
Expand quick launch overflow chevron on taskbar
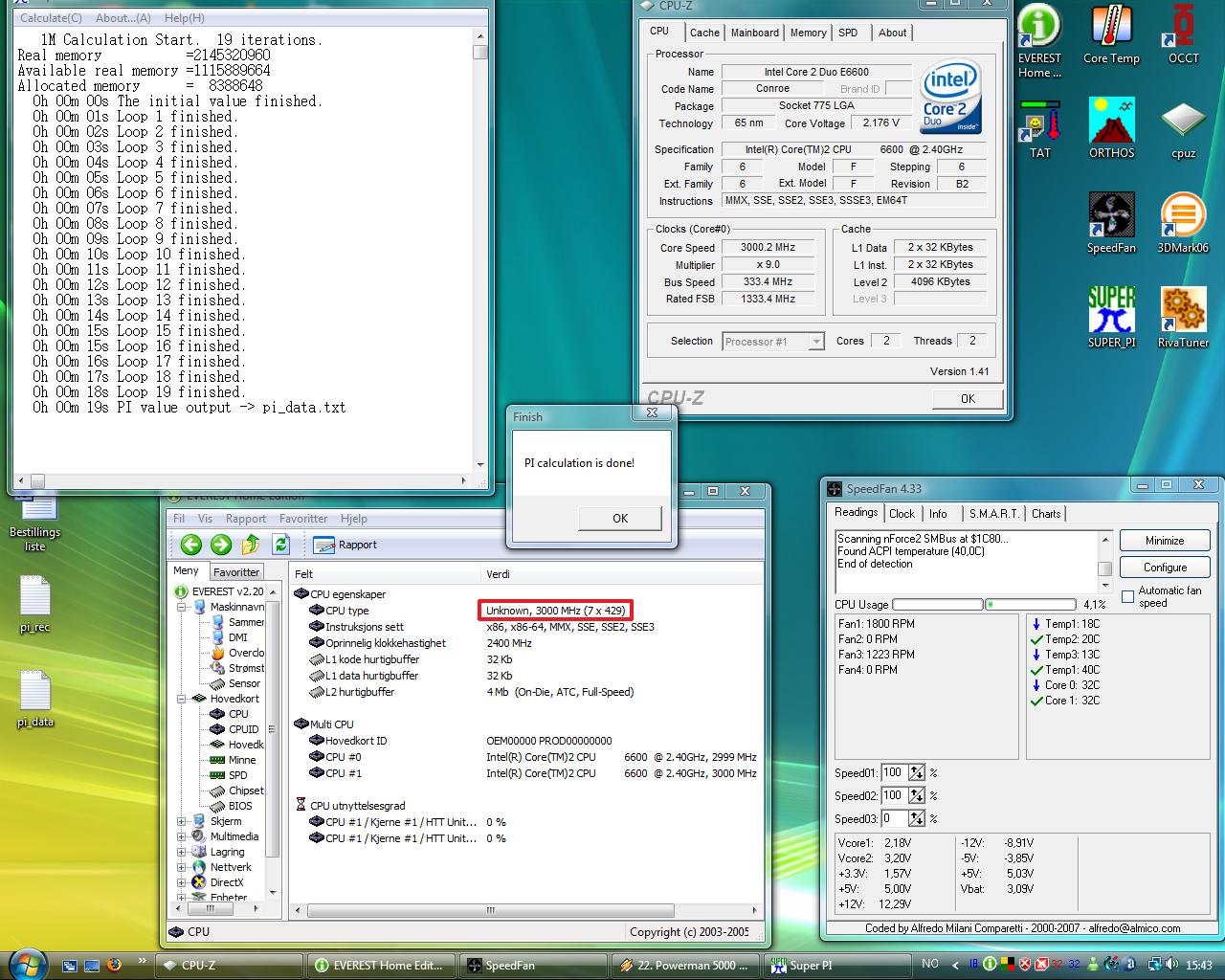[143, 961]
